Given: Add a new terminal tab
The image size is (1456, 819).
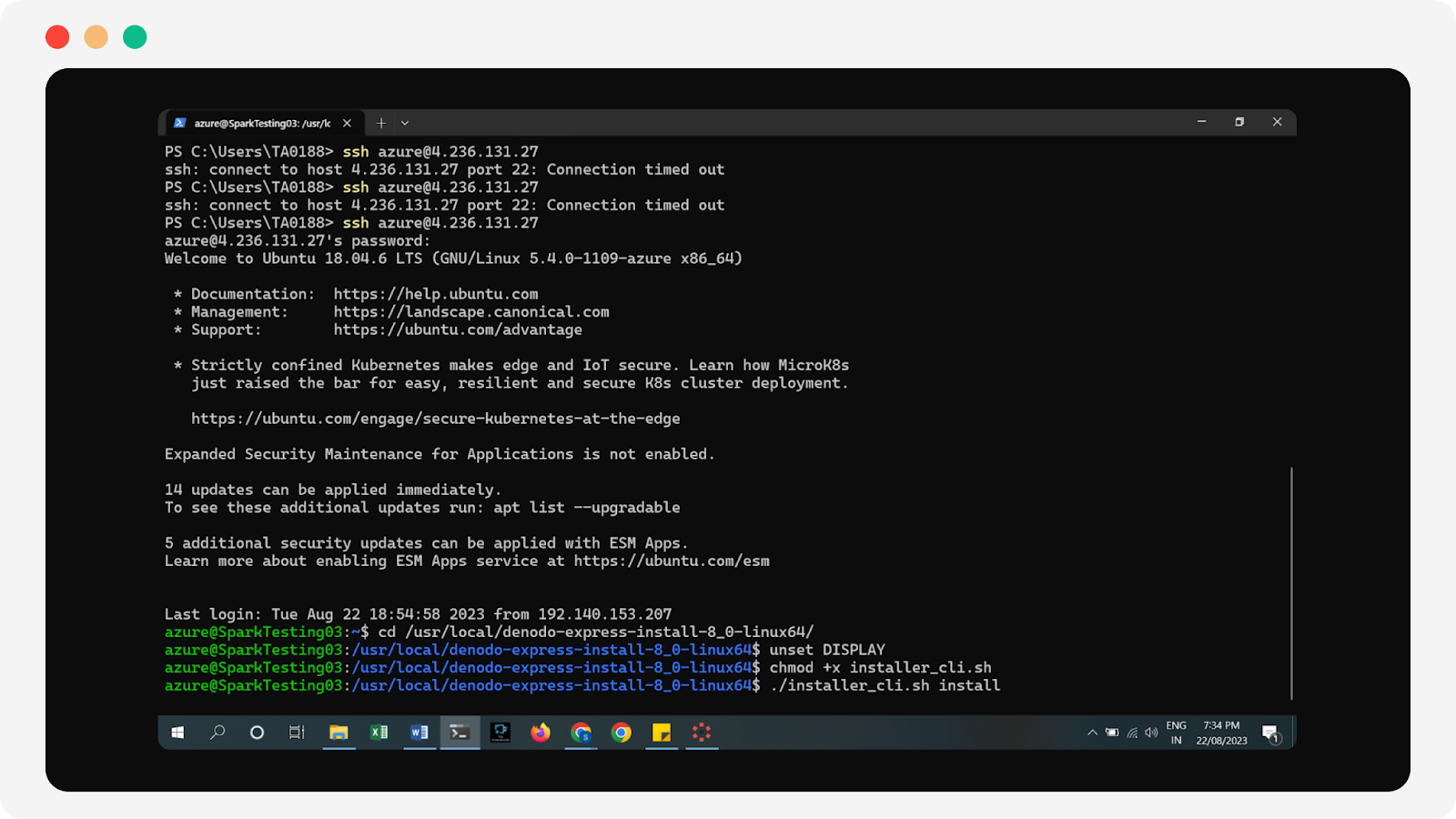Looking at the screenshot, I should [381, 123].
